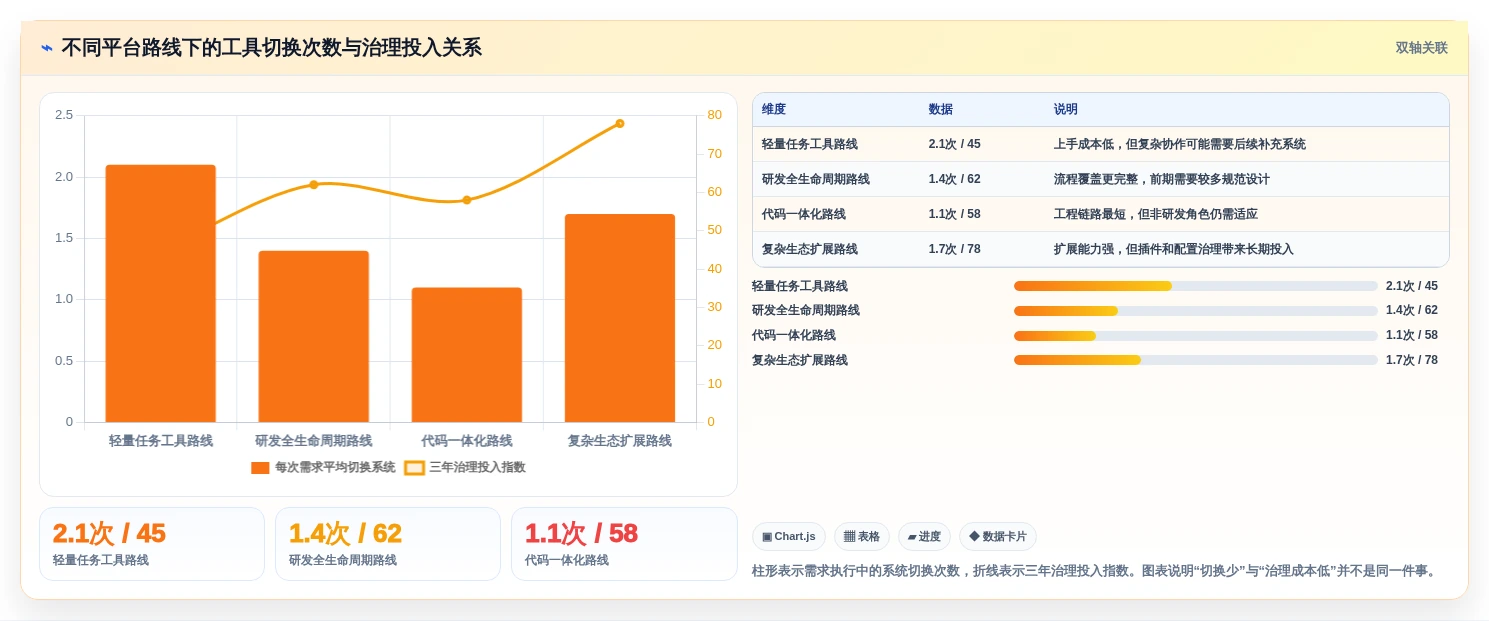
Task: Click the description 扩展能力强，但插件和配置治理带来长期投入
Action: click(x=1174, y=249)
